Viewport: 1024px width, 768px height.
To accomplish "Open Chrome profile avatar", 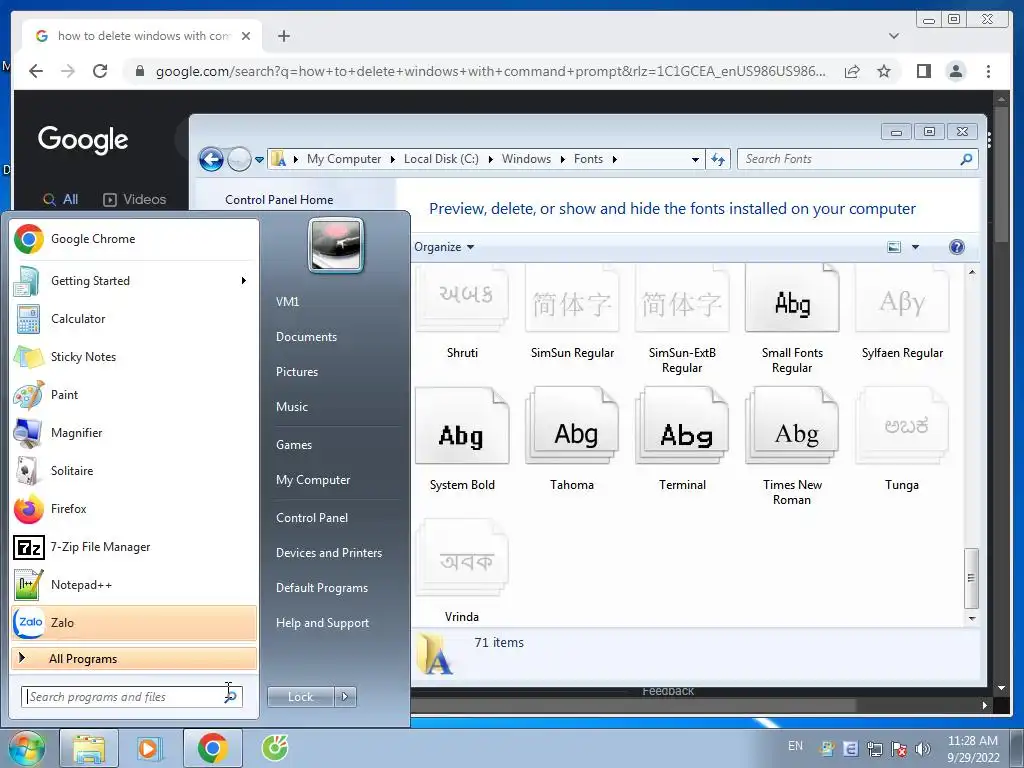I will pyautogui.click(x=956, y=71).
